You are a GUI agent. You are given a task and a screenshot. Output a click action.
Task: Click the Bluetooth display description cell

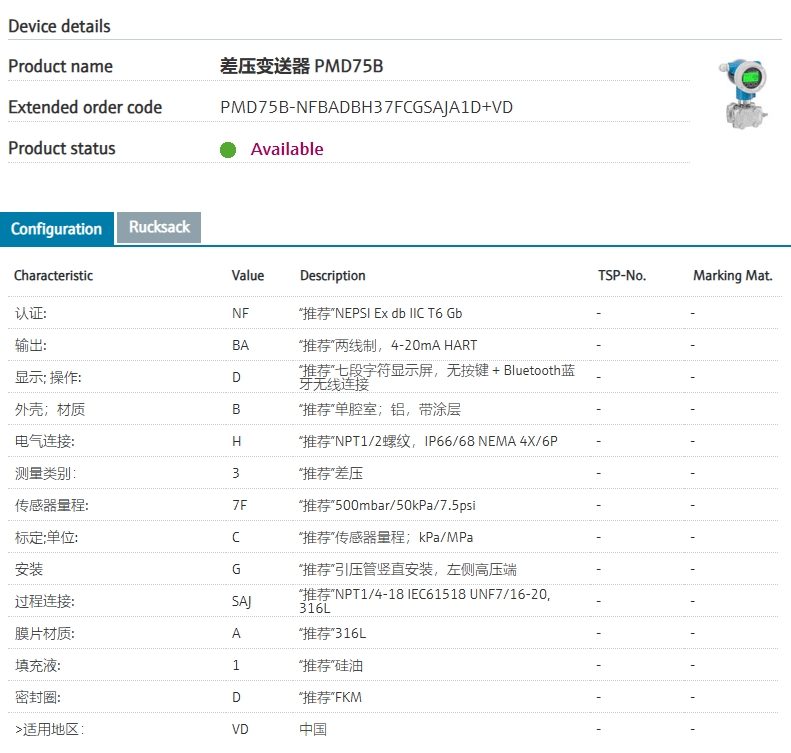[x=437, y=377]
